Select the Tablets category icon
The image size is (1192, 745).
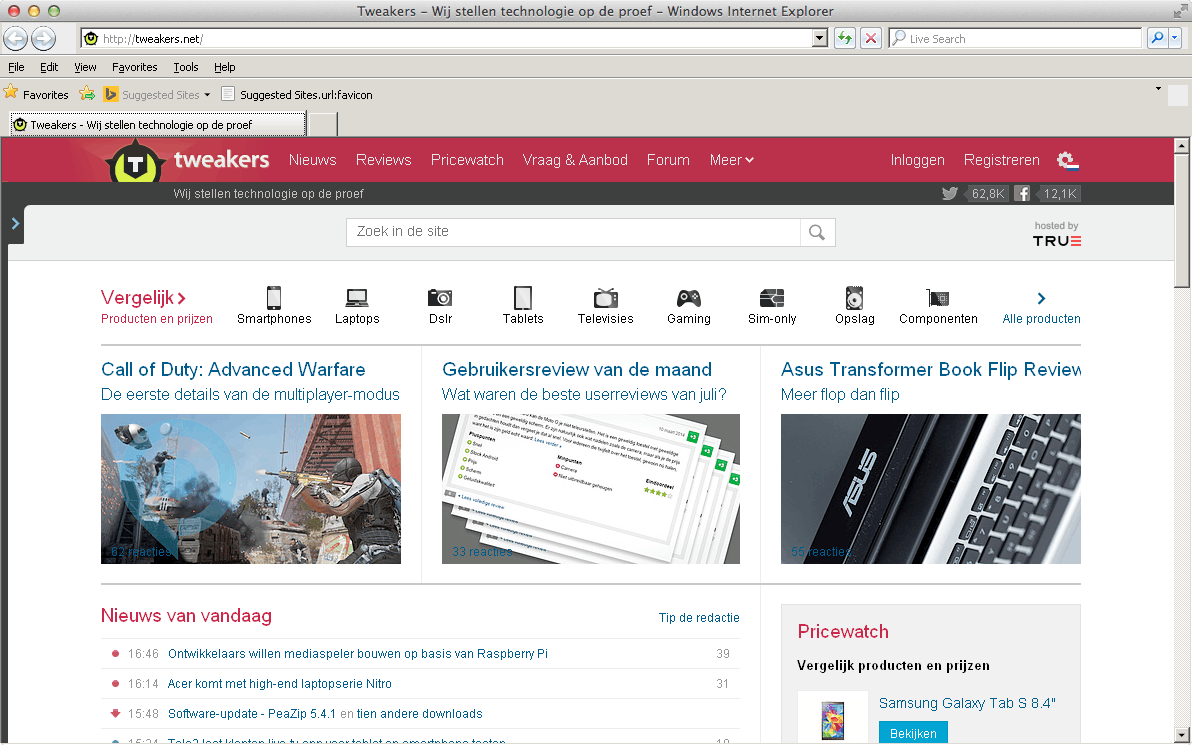[x=523, y=297]
